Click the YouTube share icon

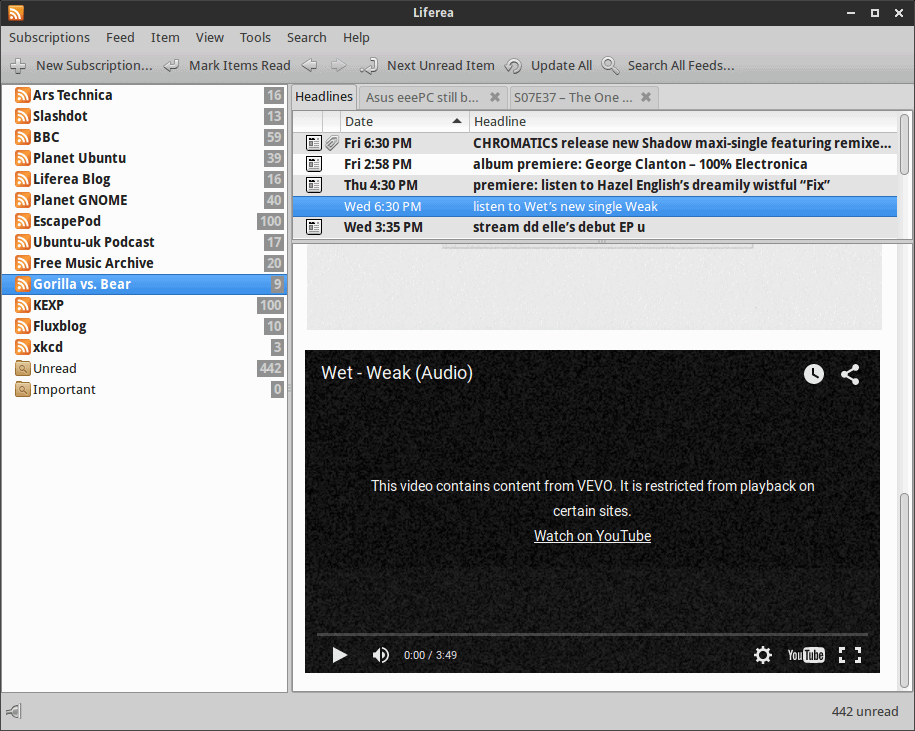(x=850, y=374)
